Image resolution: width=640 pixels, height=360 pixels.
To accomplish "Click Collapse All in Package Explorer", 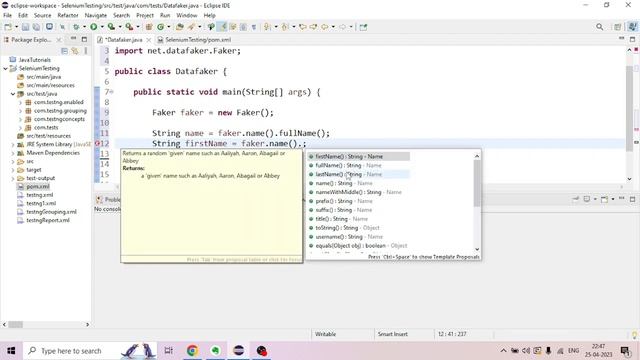I will [x=64, y=51].
